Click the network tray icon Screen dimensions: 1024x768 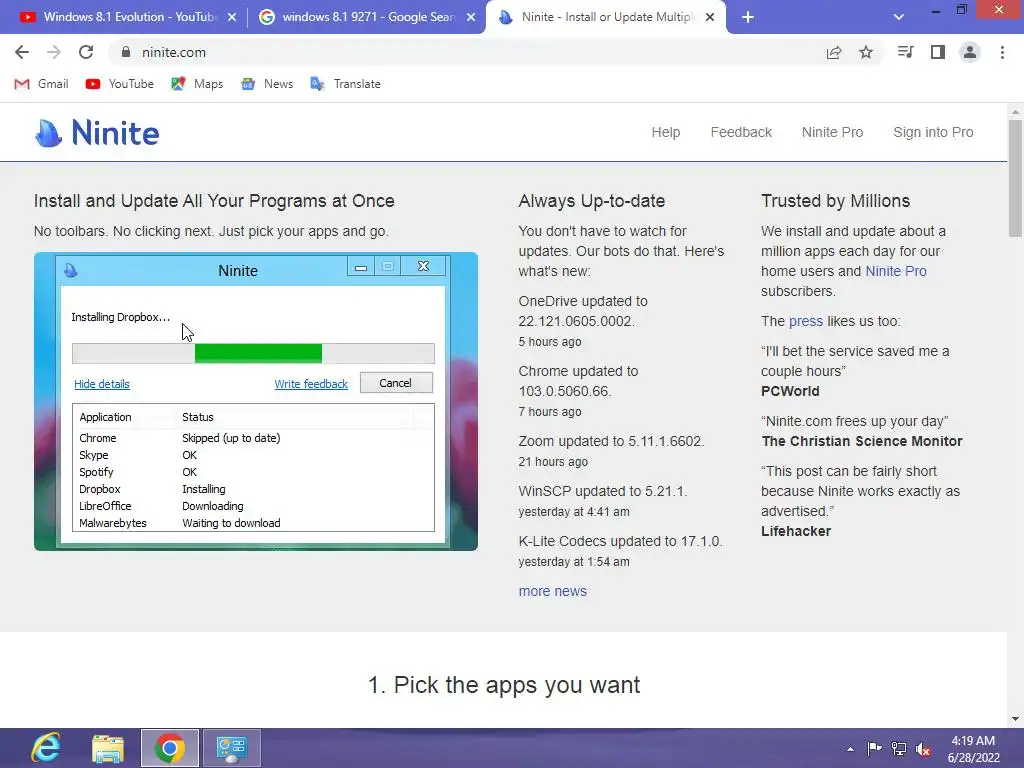(899, 748)
